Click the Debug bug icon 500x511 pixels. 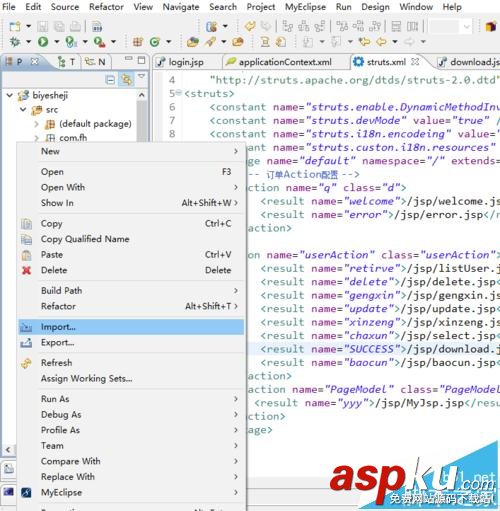15,42
